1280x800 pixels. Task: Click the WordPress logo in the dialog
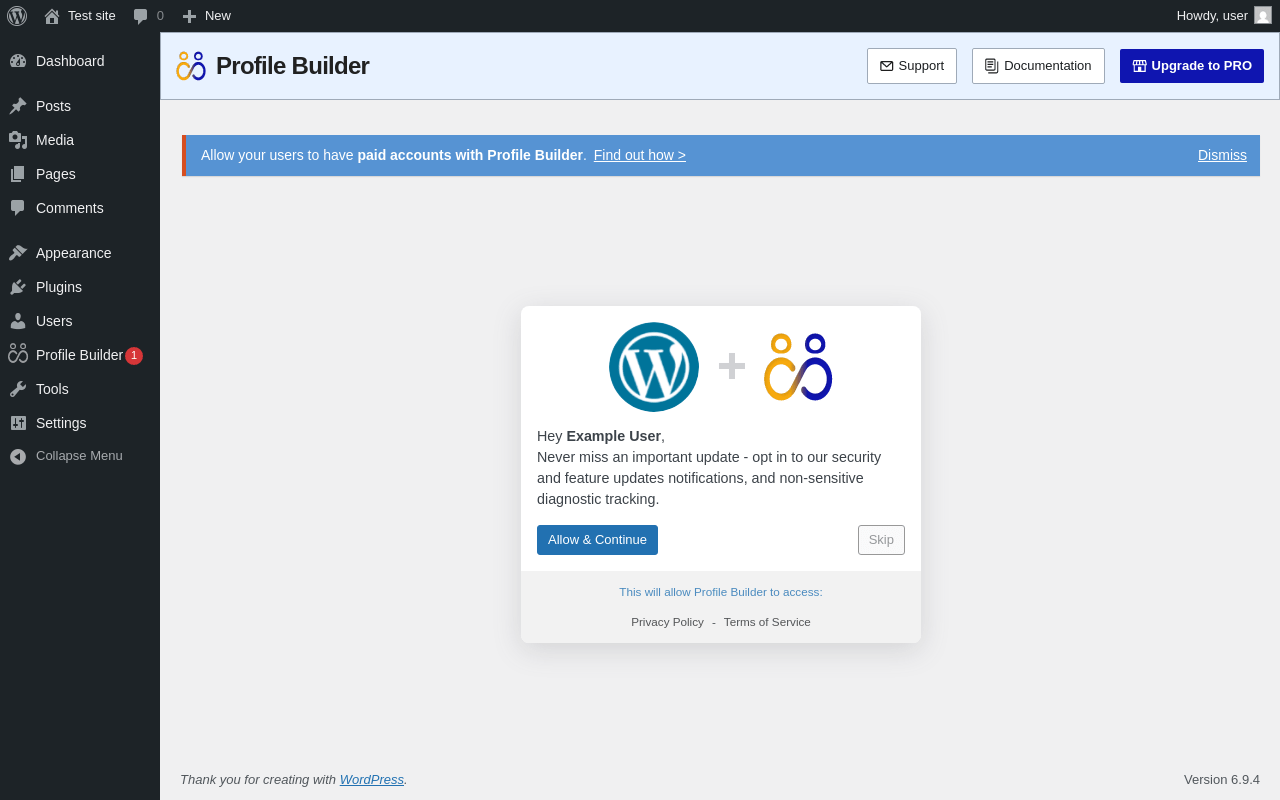(x=654, y=367)
